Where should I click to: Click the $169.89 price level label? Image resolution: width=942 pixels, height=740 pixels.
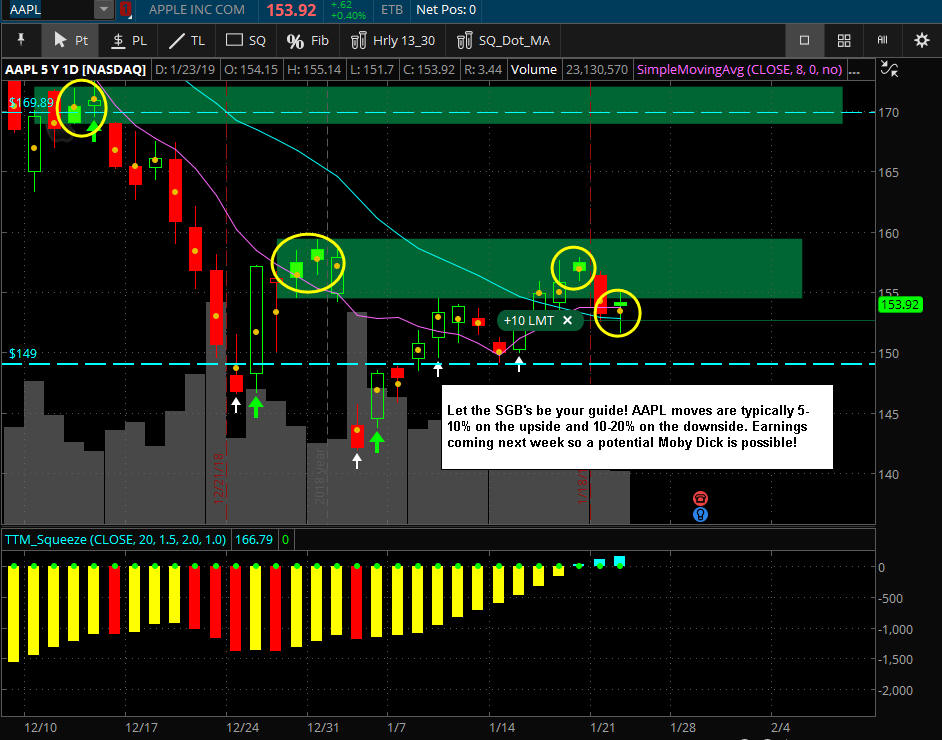pyautogui.click(x=31, y=103)
